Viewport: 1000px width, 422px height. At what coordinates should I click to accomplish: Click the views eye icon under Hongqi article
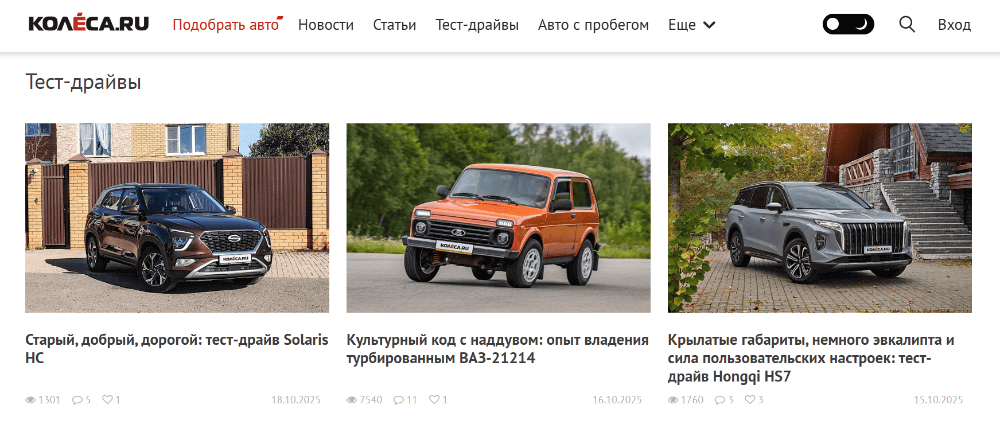(x=673, y=400)
